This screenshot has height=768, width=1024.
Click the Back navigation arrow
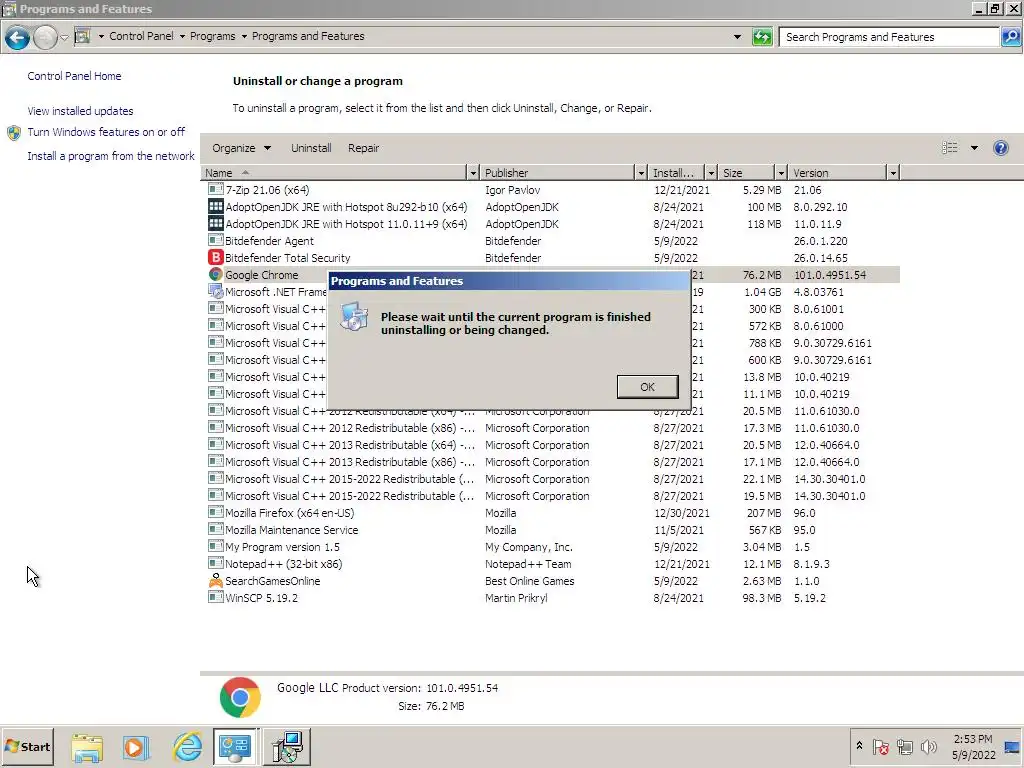[18, 38]
